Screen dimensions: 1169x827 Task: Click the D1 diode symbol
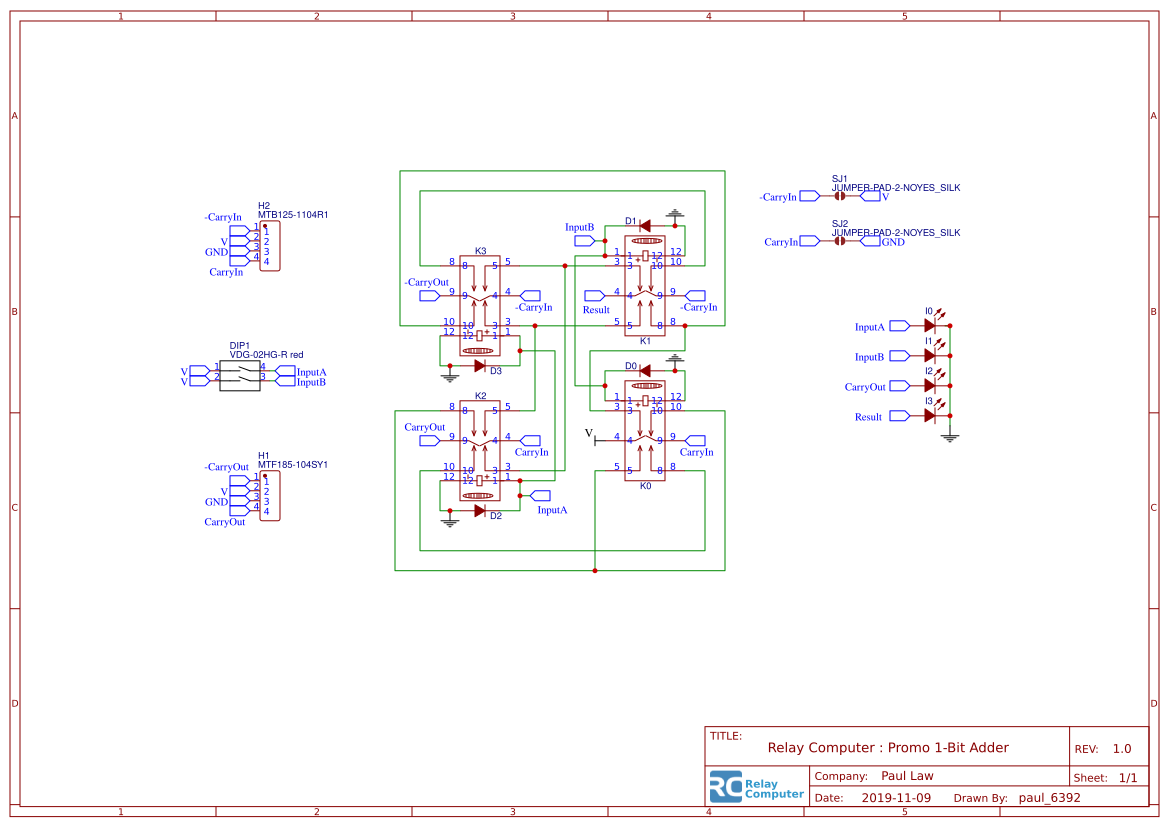[x=645, y=227]
